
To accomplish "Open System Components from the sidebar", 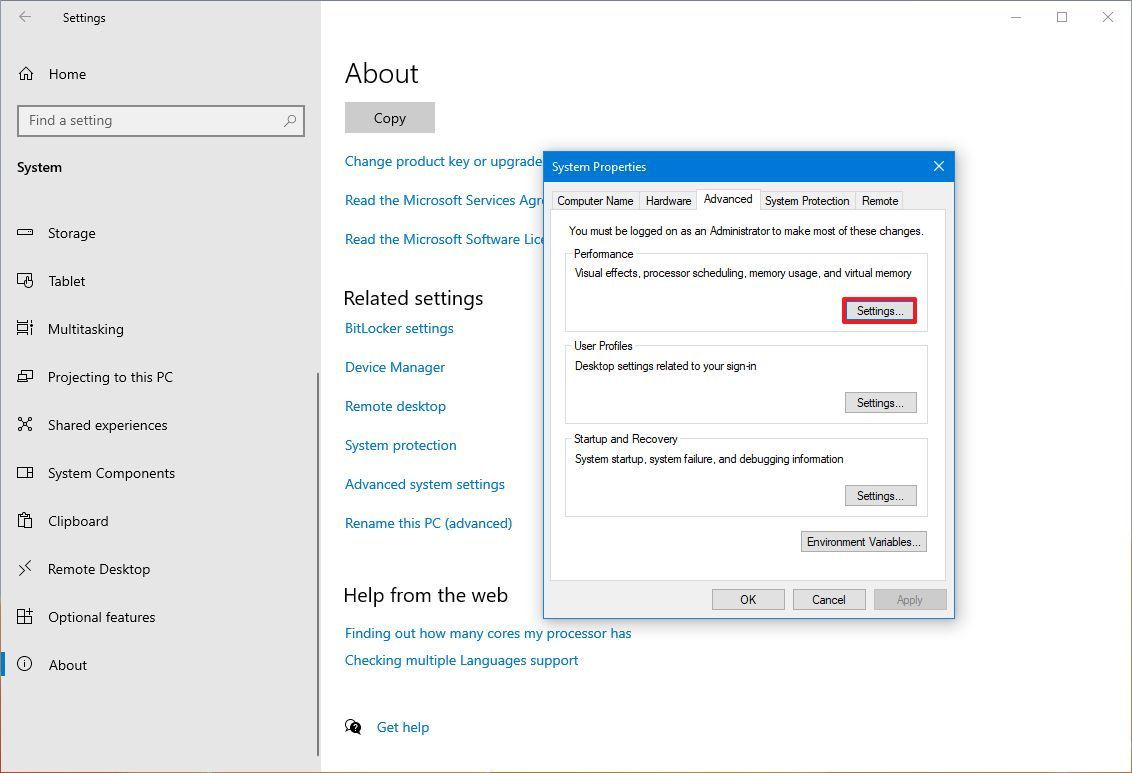I will point(26,473).
